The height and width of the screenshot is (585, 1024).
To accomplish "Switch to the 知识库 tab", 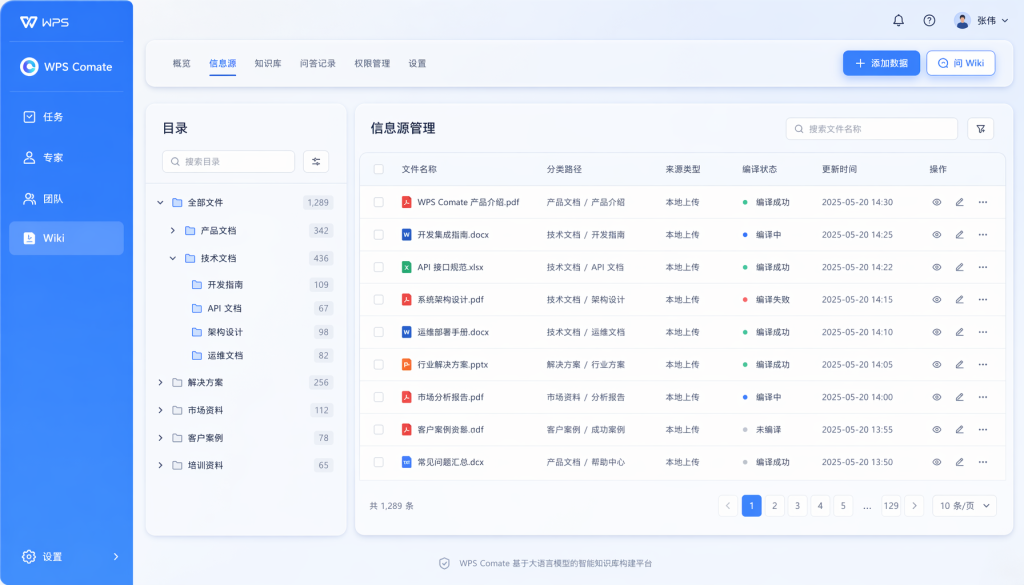I will [x=268, y=63].
